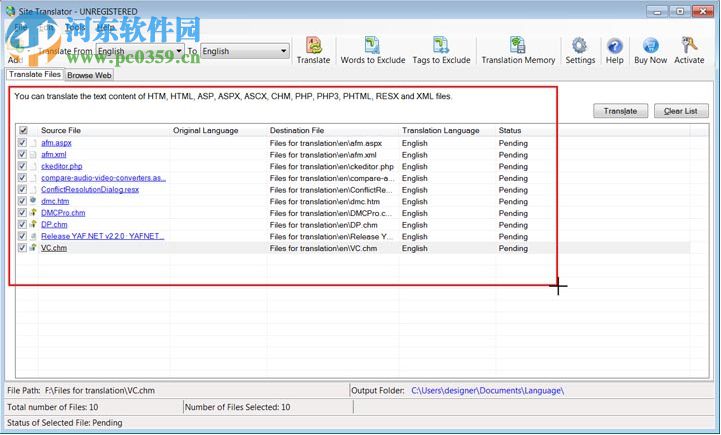
Task: Open the dmc.htm source link
Action: [55, 201]
